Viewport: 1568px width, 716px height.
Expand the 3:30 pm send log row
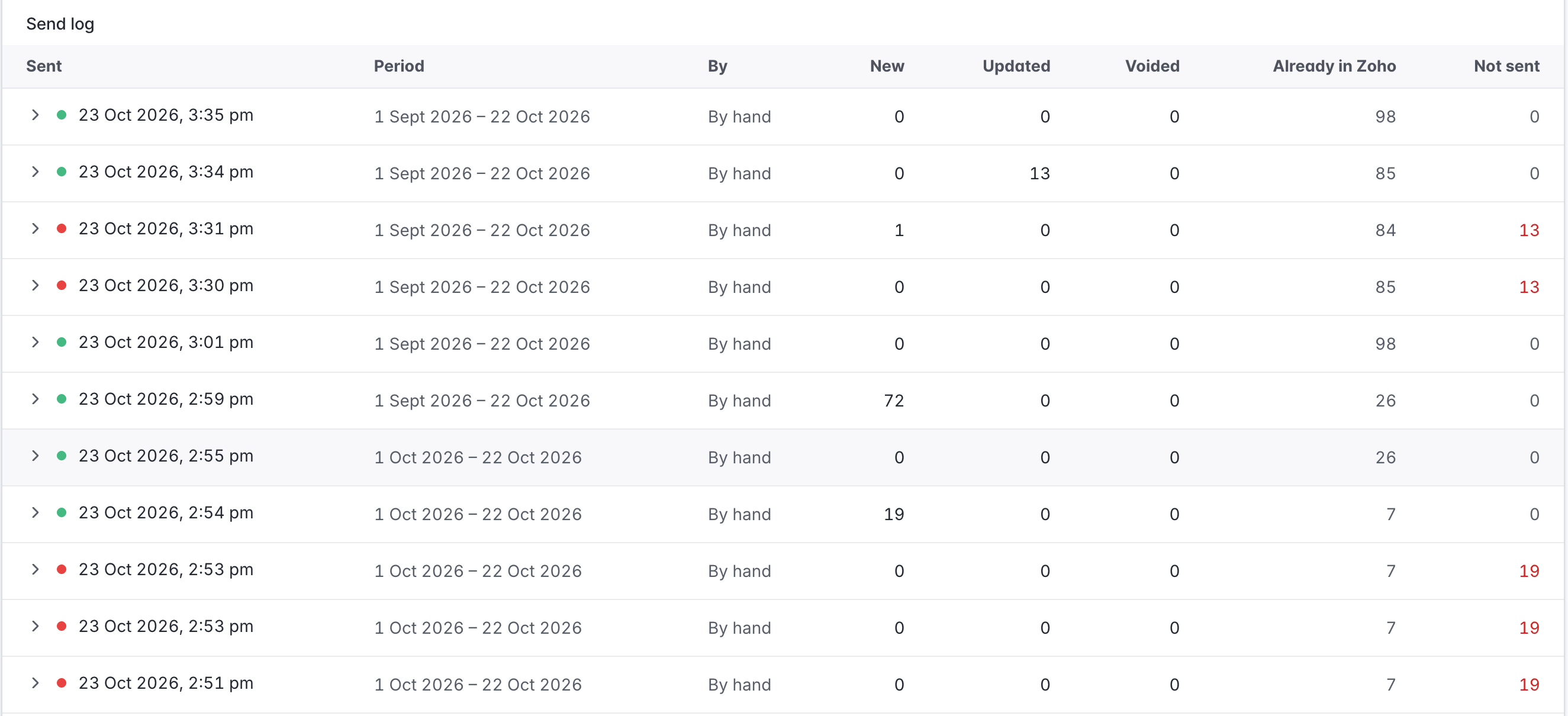point(36,285)
